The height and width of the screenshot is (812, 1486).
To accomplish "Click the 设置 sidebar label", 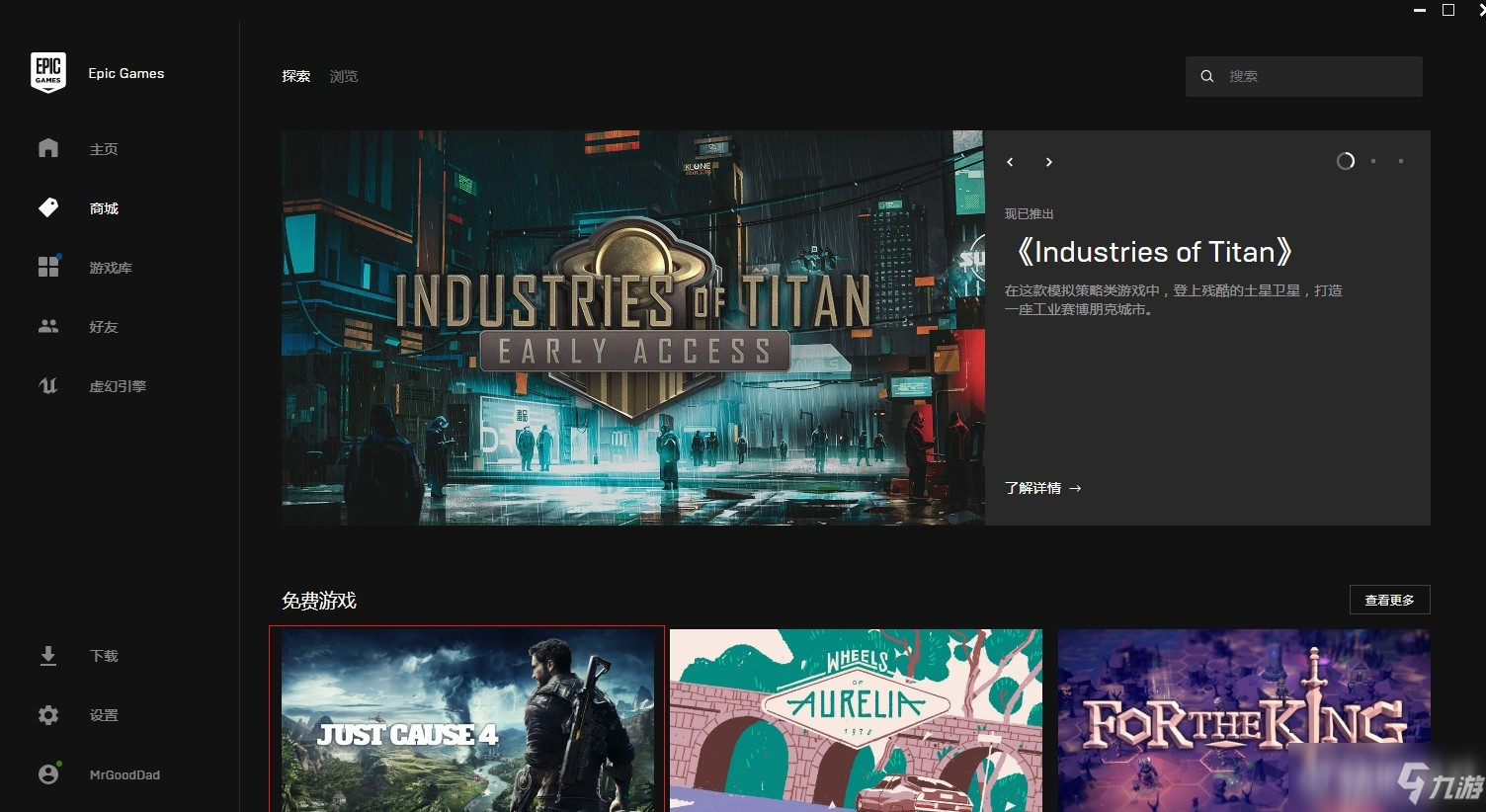I will [x=104, y=715].
